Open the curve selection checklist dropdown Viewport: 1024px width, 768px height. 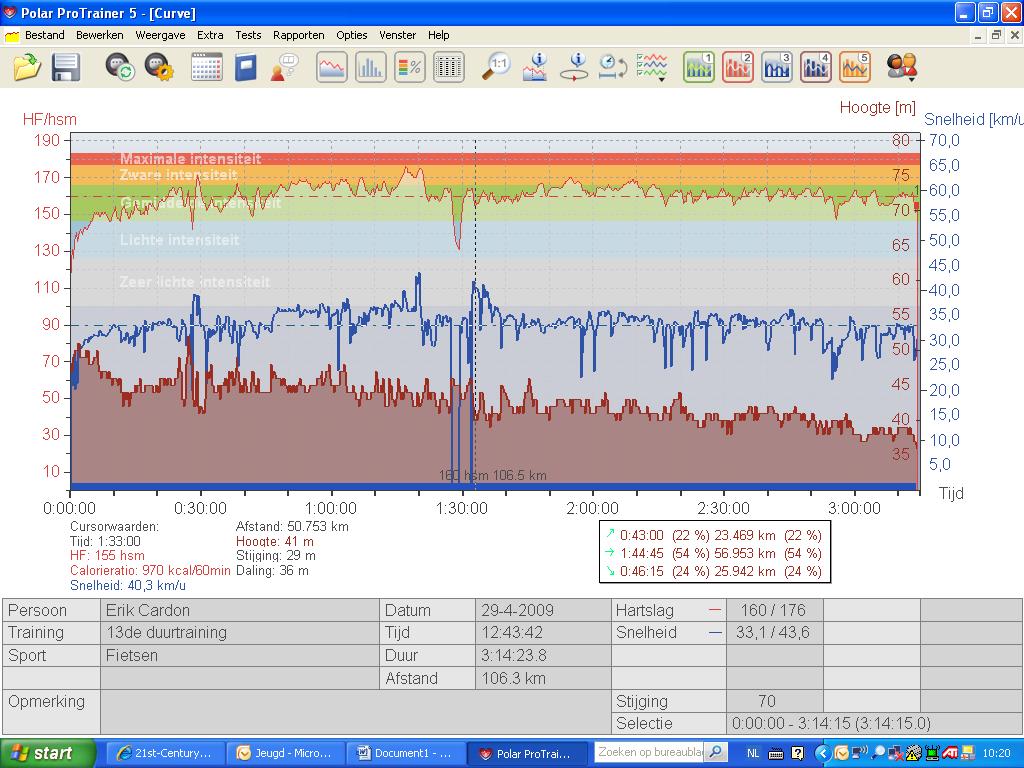(652, 67)
